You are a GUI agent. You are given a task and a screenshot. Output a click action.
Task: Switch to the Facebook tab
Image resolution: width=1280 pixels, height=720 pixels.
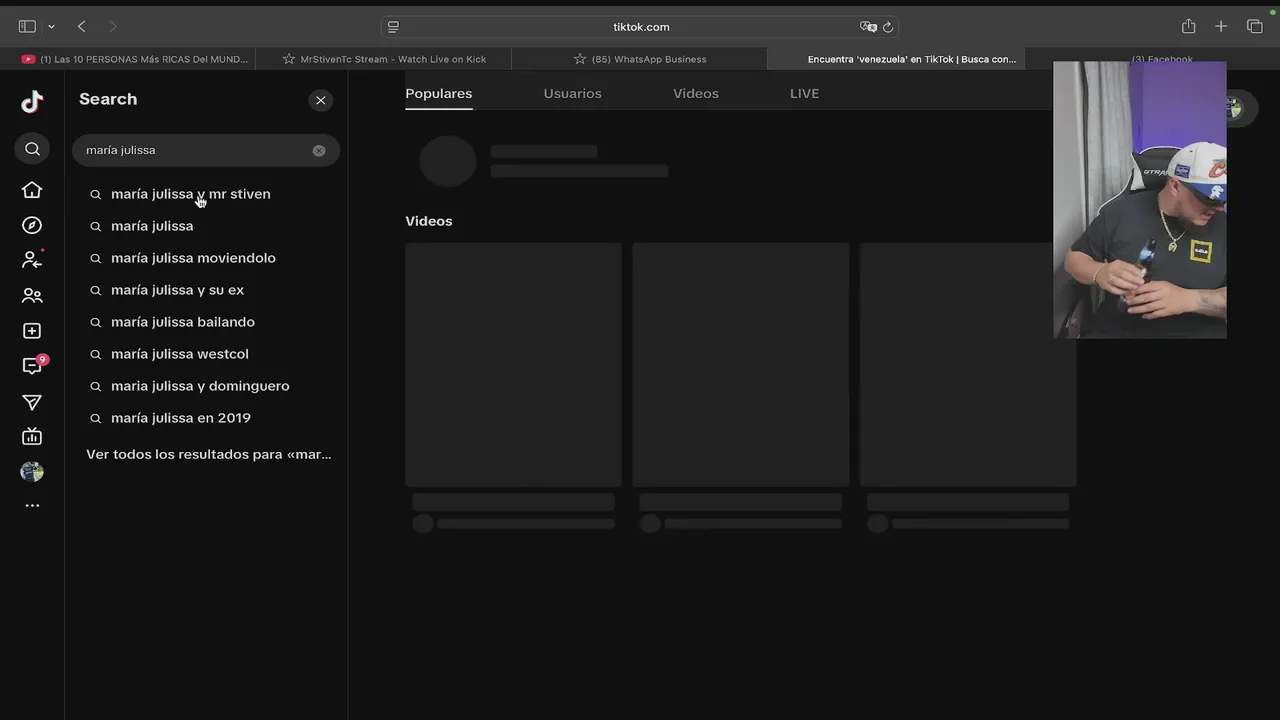coord(1162,58)
